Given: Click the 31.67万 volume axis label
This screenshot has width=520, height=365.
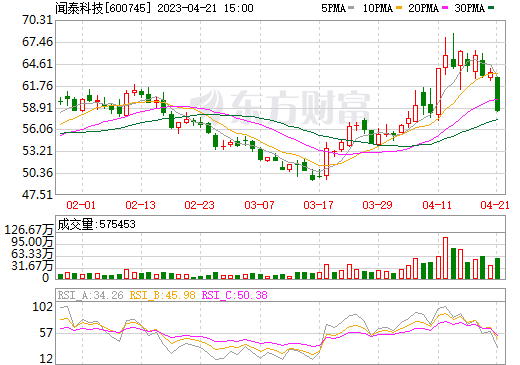Looking at the screenshot, I should point(32,266).
